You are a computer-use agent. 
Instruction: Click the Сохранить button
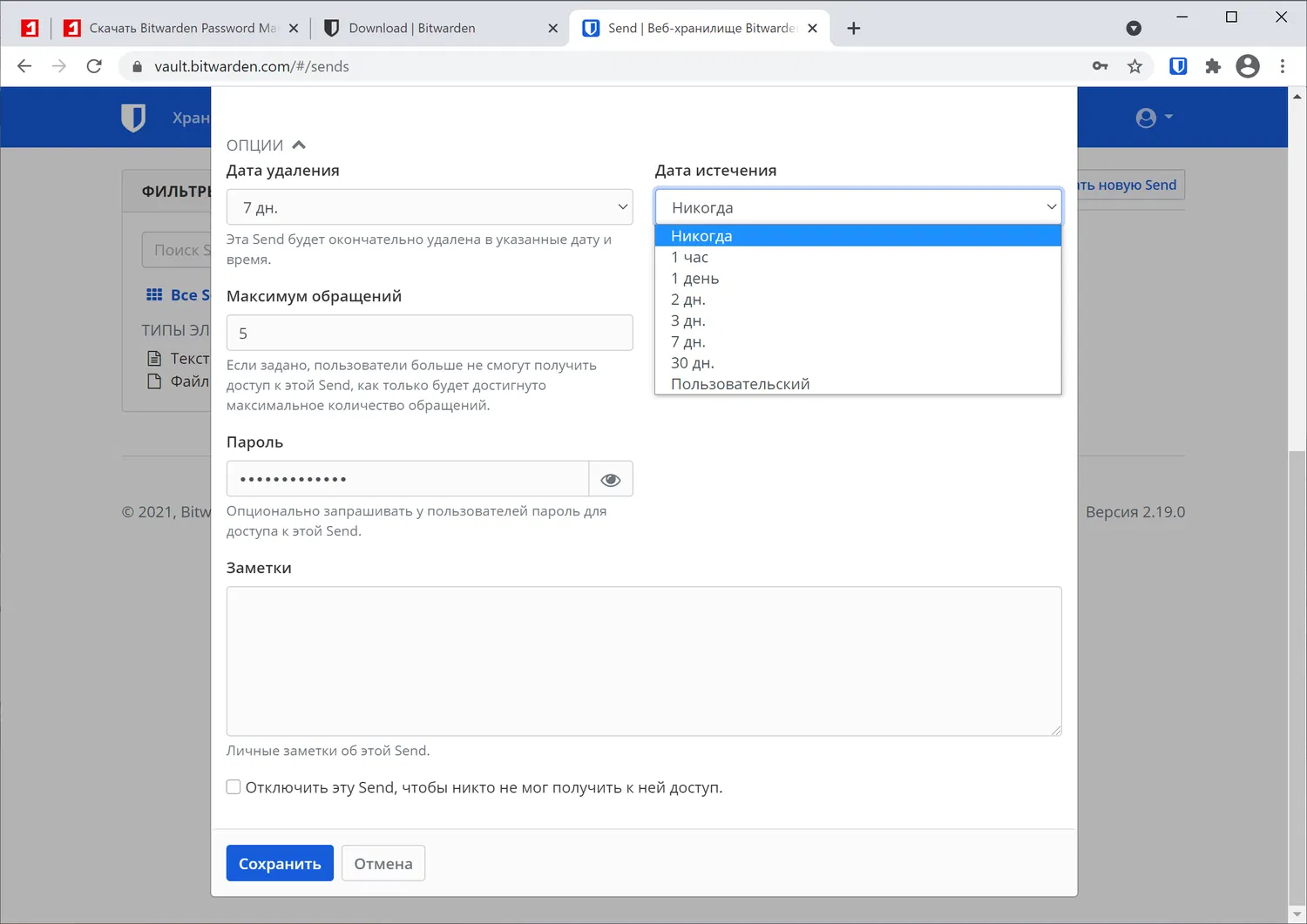[280, 863]
